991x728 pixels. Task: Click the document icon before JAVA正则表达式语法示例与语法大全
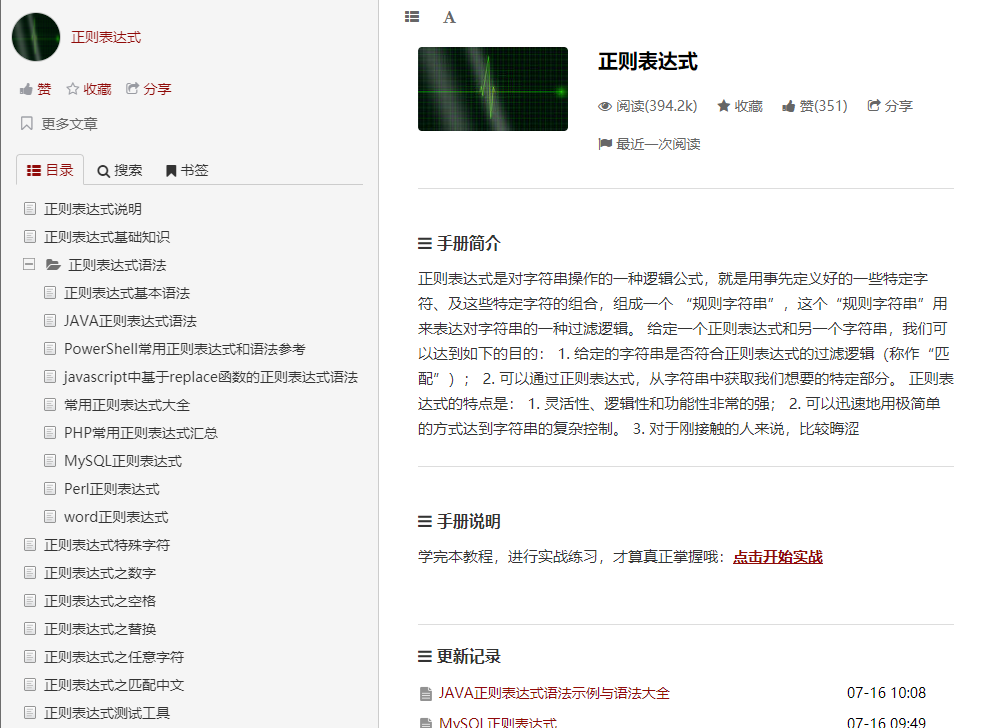[426, 694]
